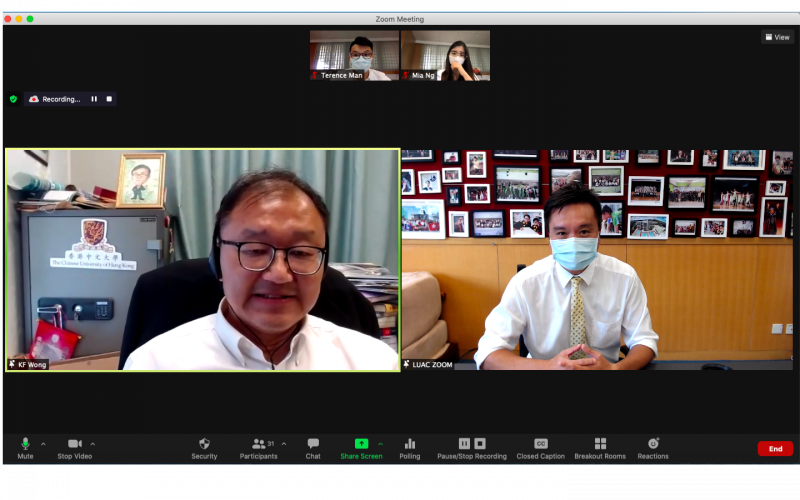Mute the microphone
800x500 pixels.
click(25, 448)
